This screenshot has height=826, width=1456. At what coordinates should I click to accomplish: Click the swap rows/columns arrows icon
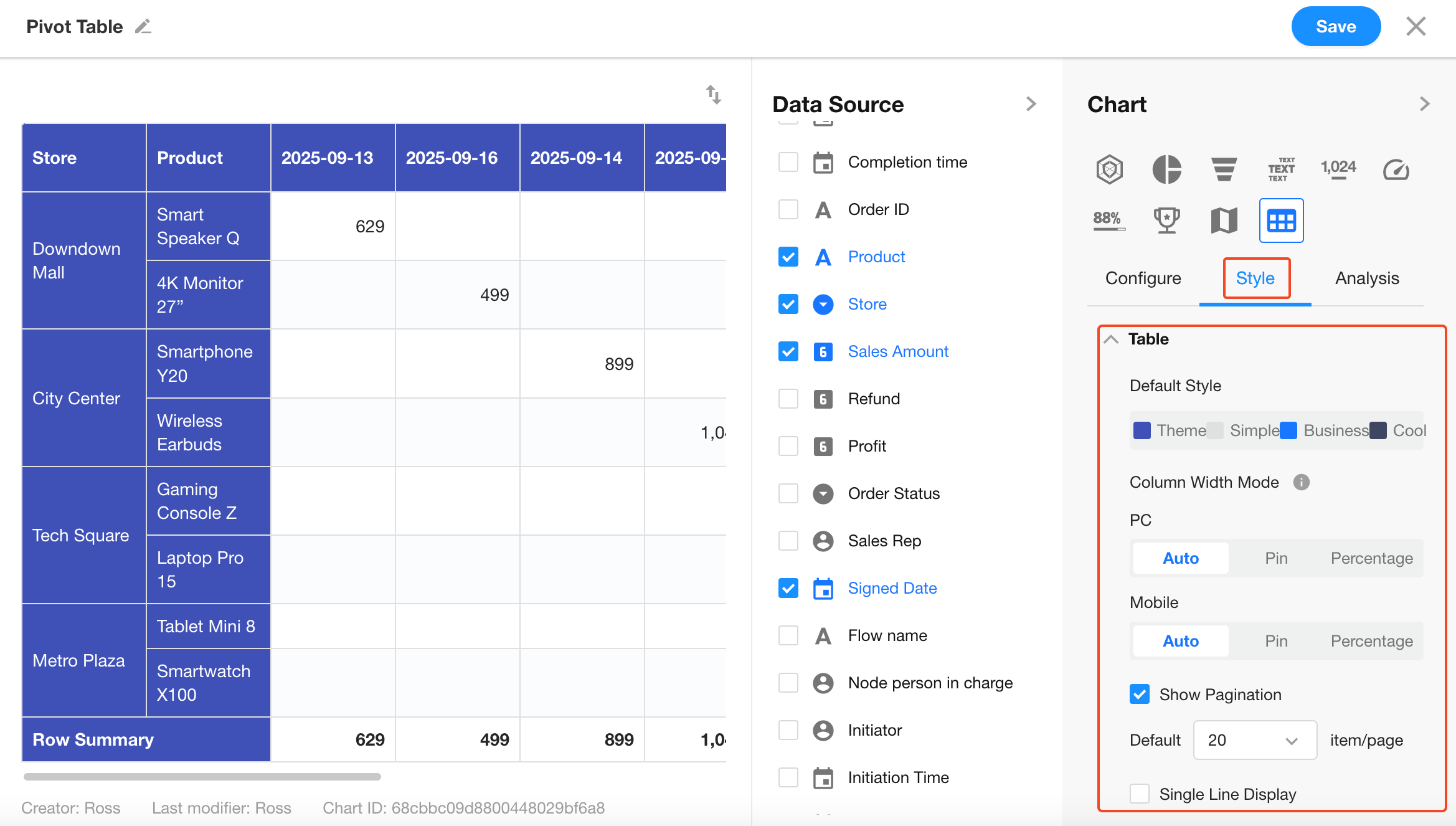click(x=713, y=95)
